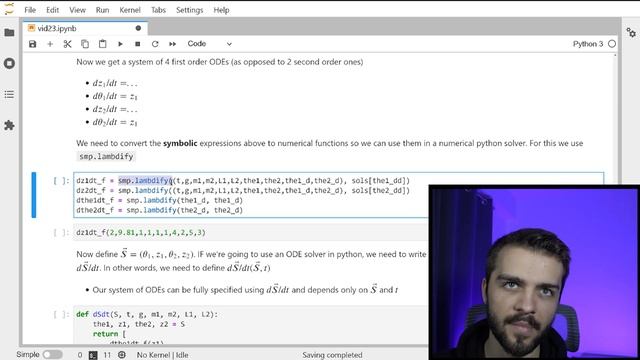Viewport: 640px width, 360px height.
Task: Click the Python 3 kernel name button
Action: [x=588, y=44]
